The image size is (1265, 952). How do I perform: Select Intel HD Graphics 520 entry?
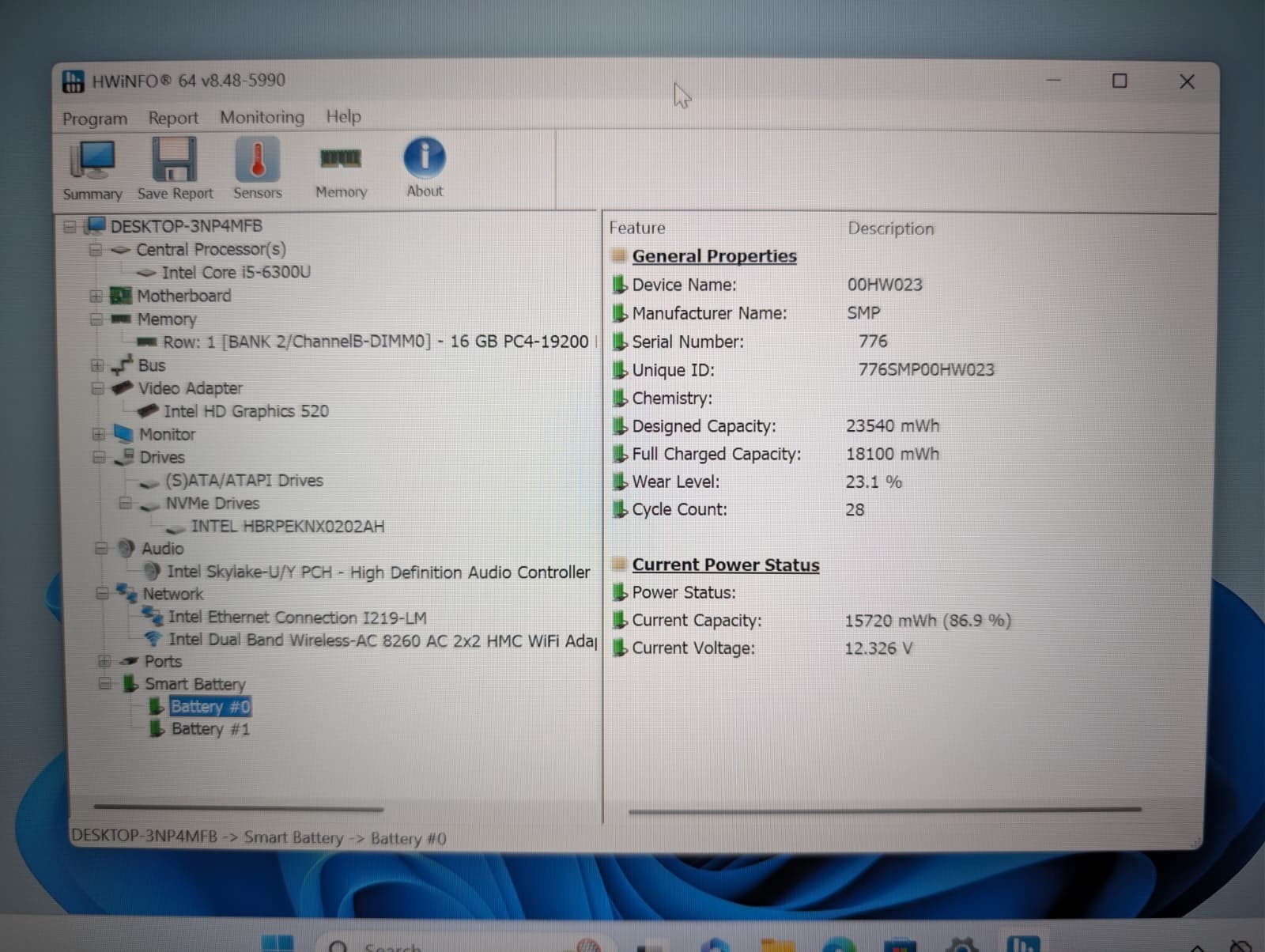pos(246,411)
